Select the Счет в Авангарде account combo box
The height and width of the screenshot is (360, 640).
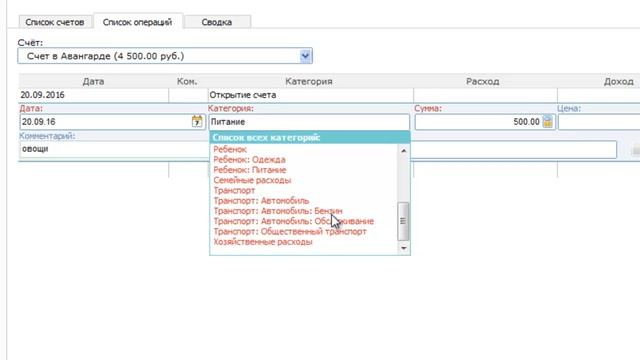click(x=165, y=56)
